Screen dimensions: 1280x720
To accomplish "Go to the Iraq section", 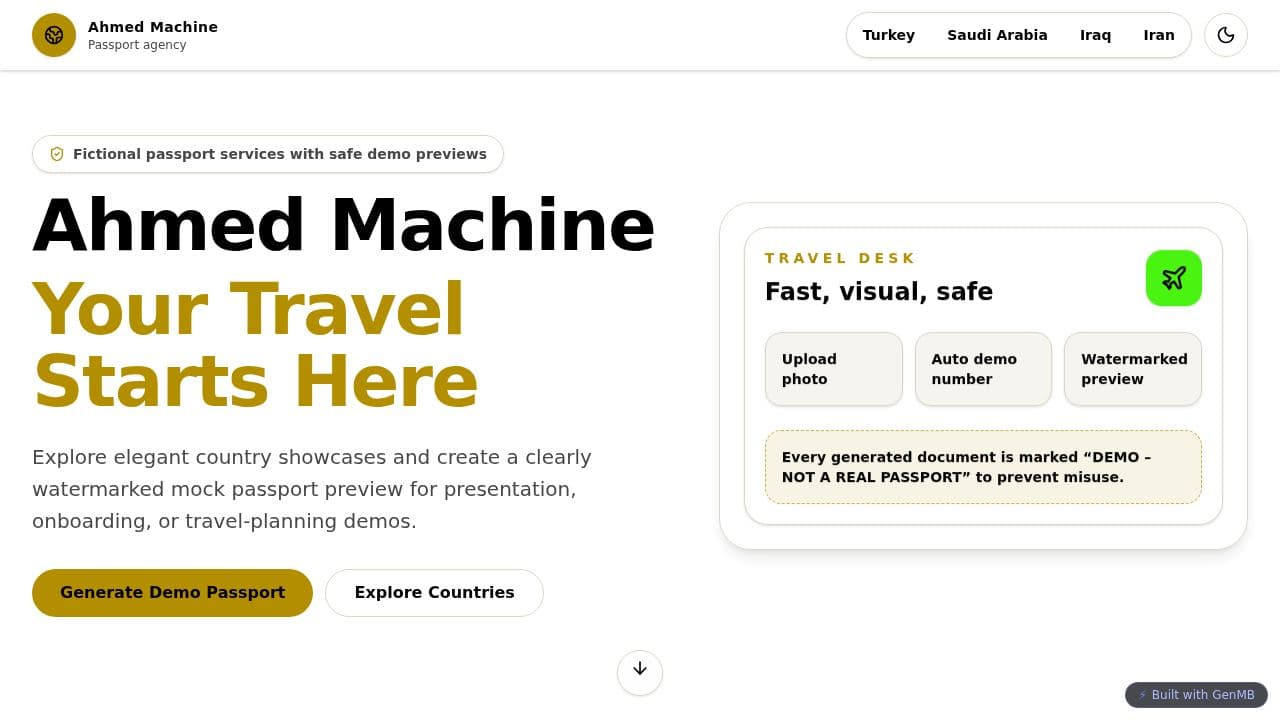I will 1095,35.
